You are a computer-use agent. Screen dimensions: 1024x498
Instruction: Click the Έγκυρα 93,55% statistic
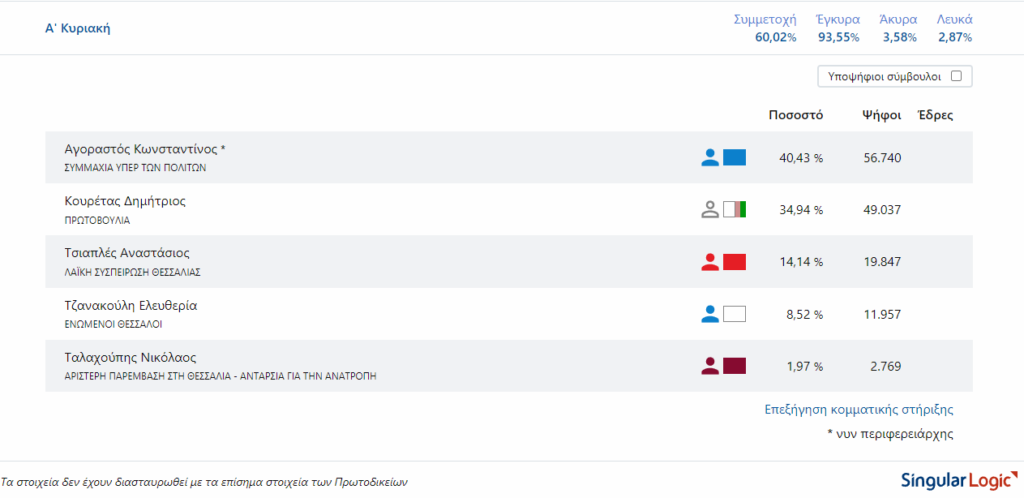point(838,28)
